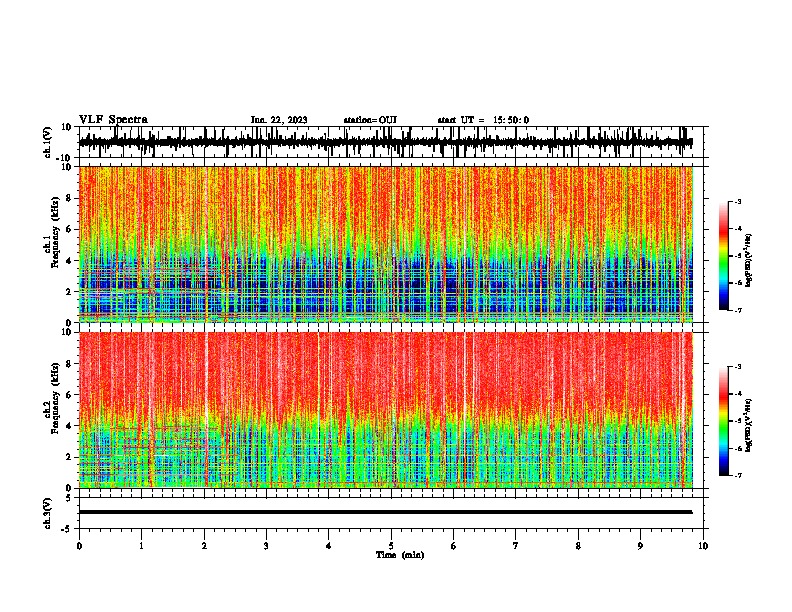Click the '1' minute tick label
Viewport: 792px width, 612px height.
click(x=141, y=546)
